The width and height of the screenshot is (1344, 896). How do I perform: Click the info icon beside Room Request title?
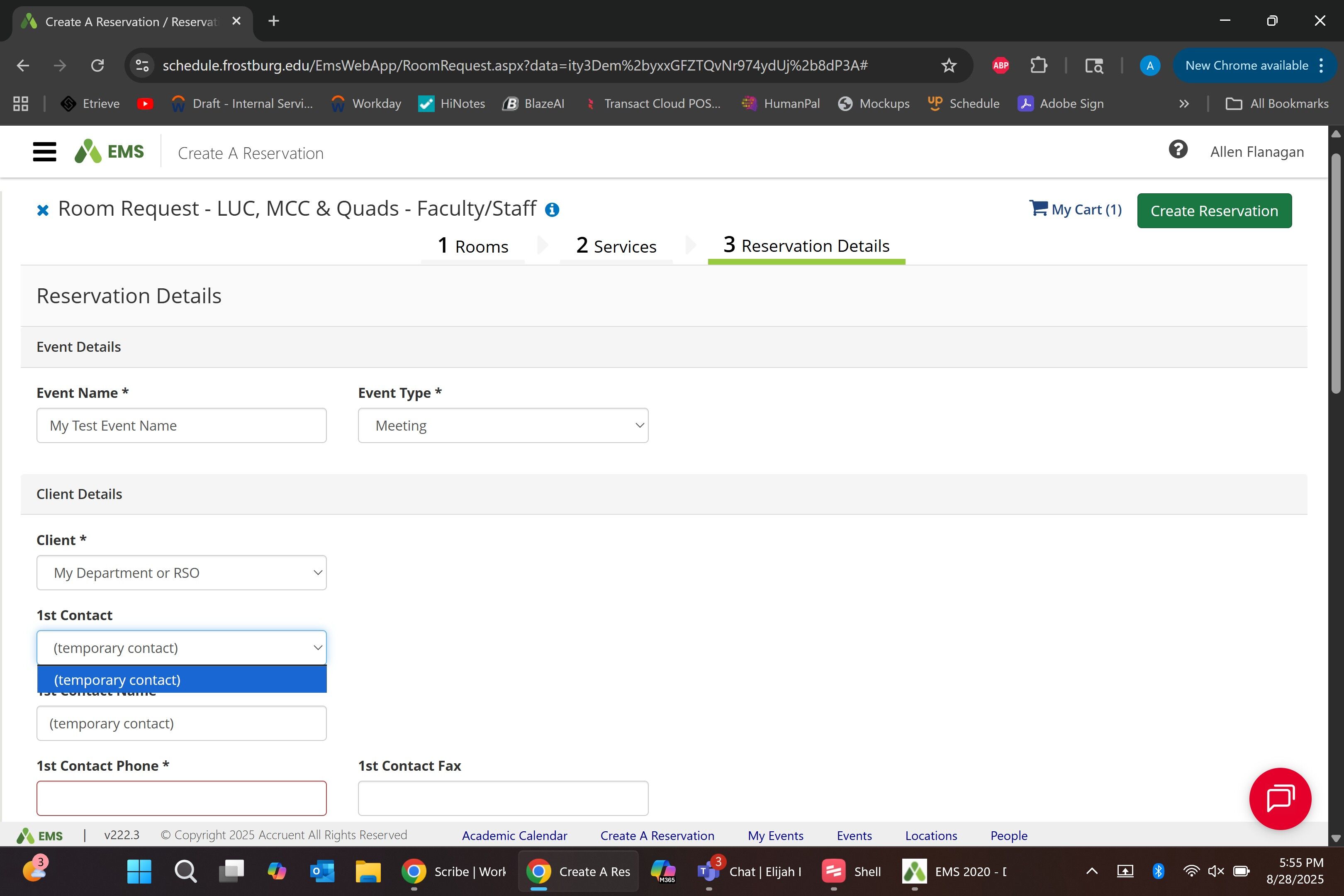(x=551, y=210)
